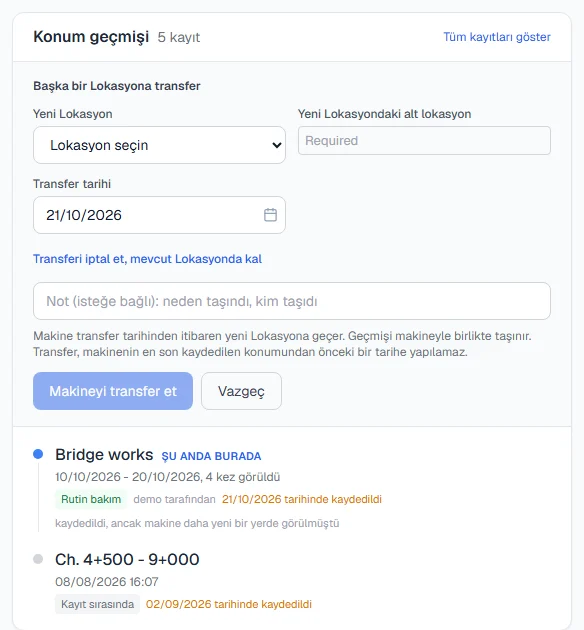The width and height of the screenshot is (584, 630).
Task: Focus the Not (isteğe bağlı) note field
Action: click(292, 301)
